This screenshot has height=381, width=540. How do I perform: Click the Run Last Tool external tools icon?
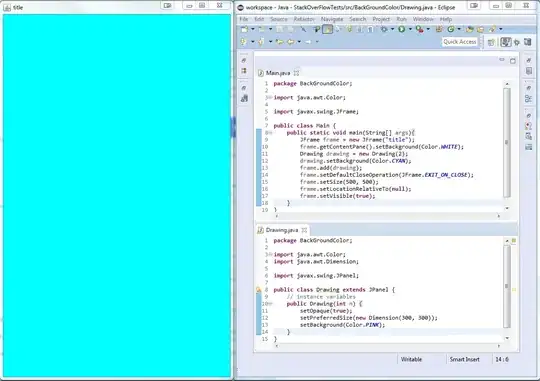(419, 29)
